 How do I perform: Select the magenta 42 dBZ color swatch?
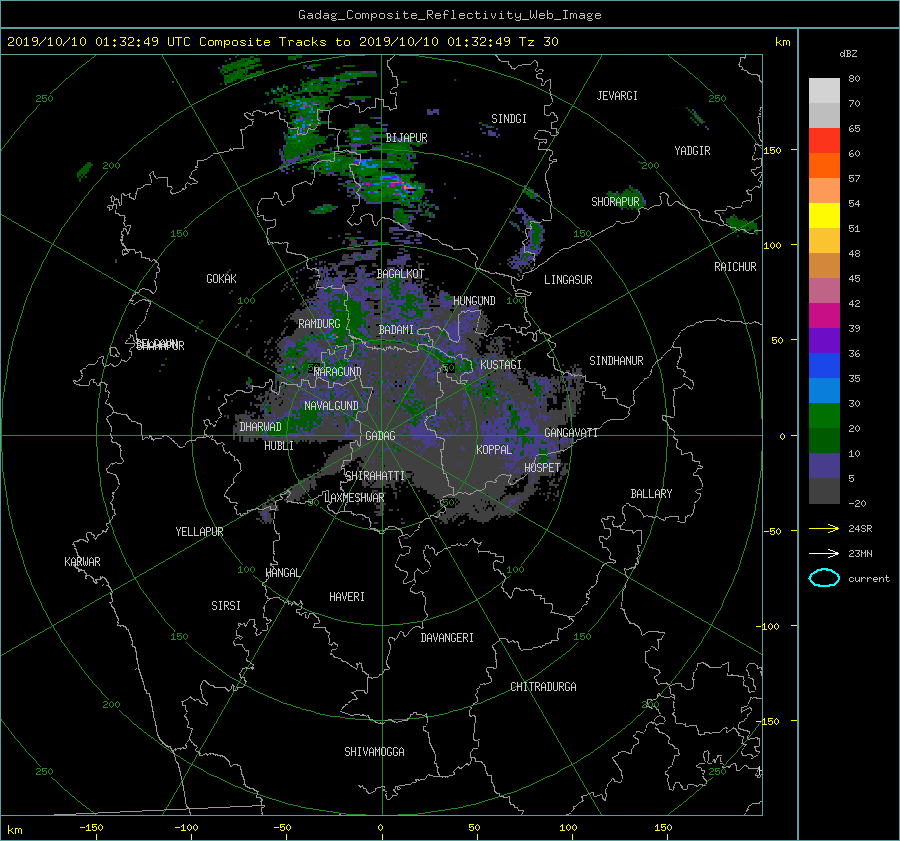(824, 315)
